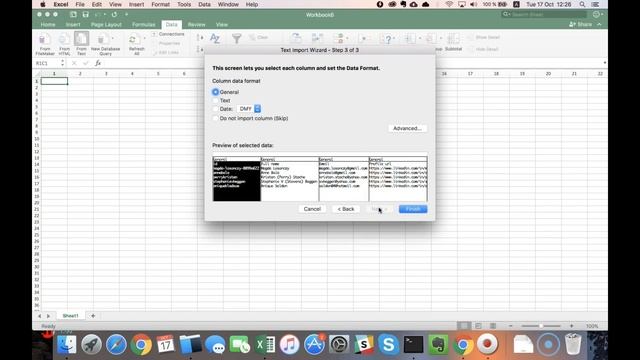Click the Save icon in title bar
Image resolution: width=640 pixels, height=360 pixels.
point(85,14)
